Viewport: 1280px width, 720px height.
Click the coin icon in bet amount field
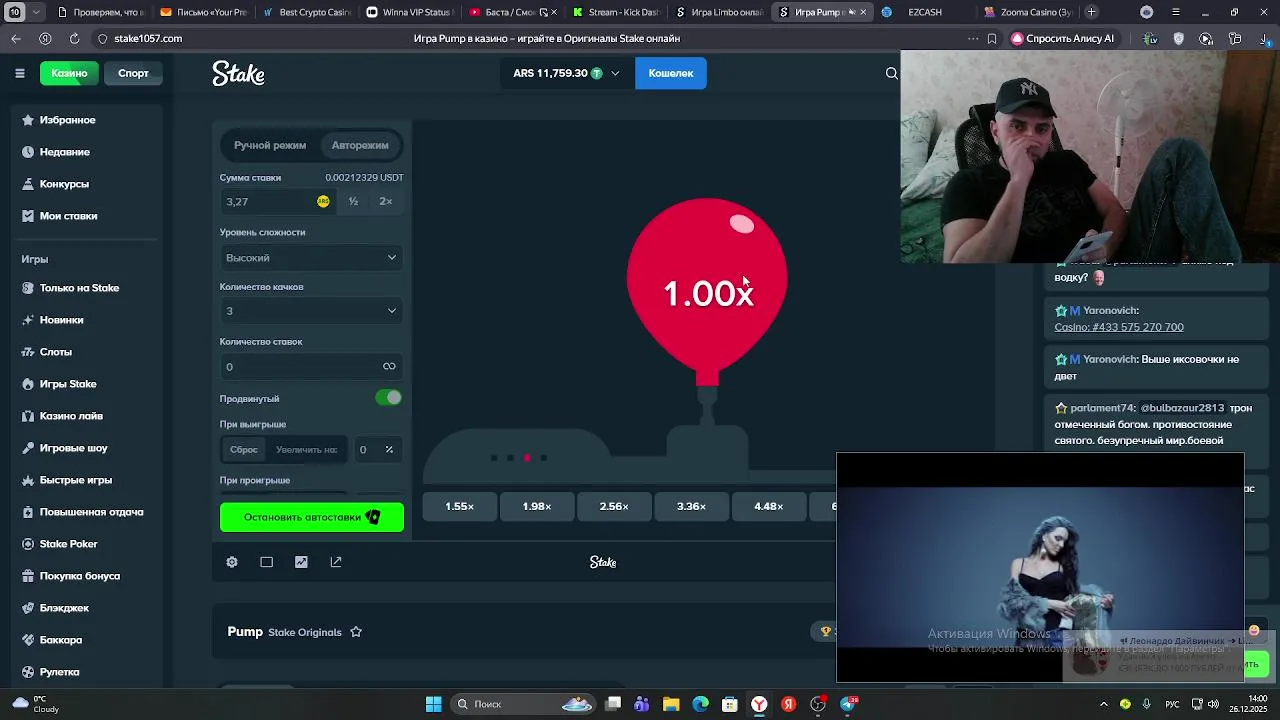323,201
